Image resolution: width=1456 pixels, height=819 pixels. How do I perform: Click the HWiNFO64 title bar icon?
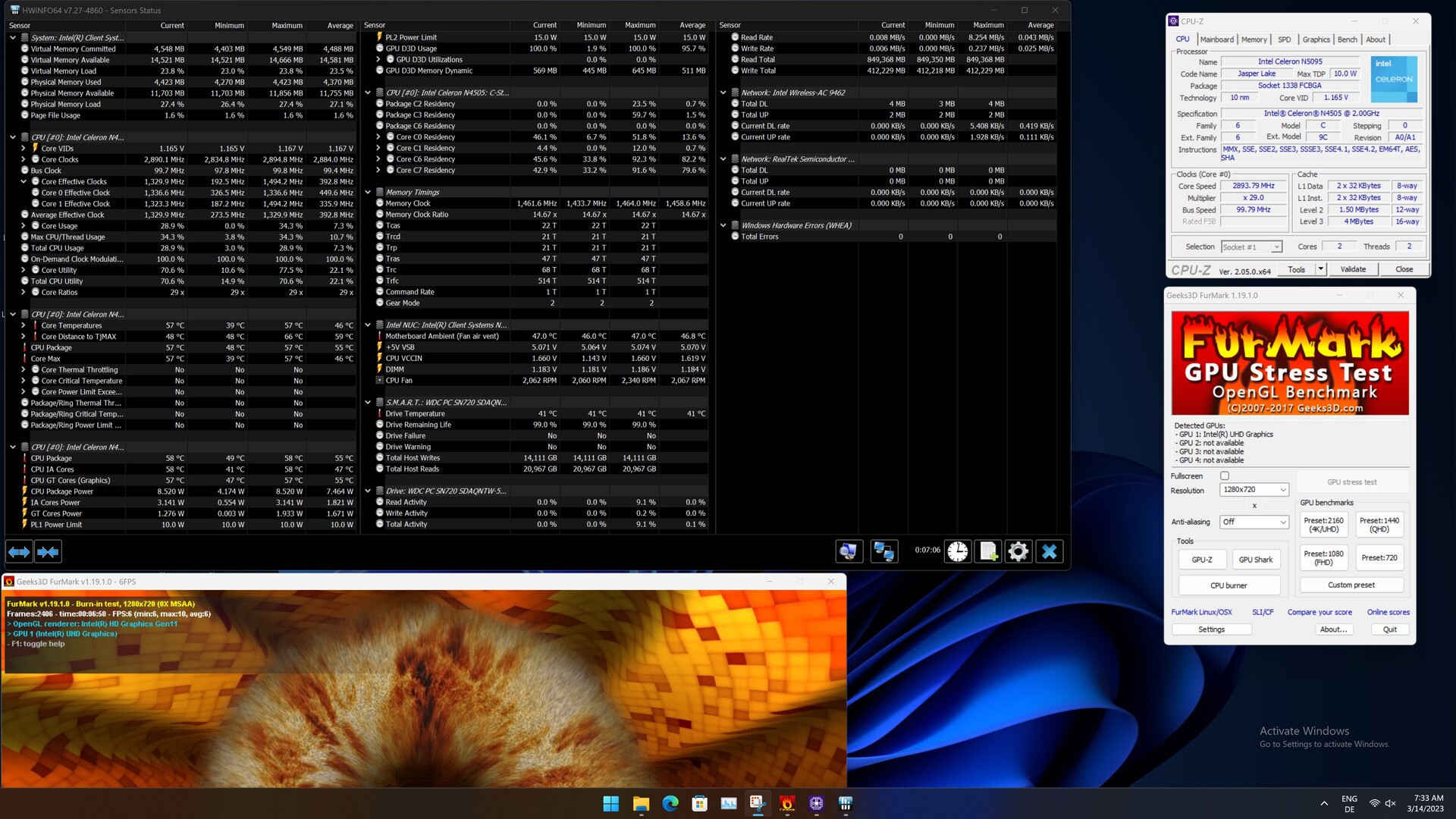[15, 10]
